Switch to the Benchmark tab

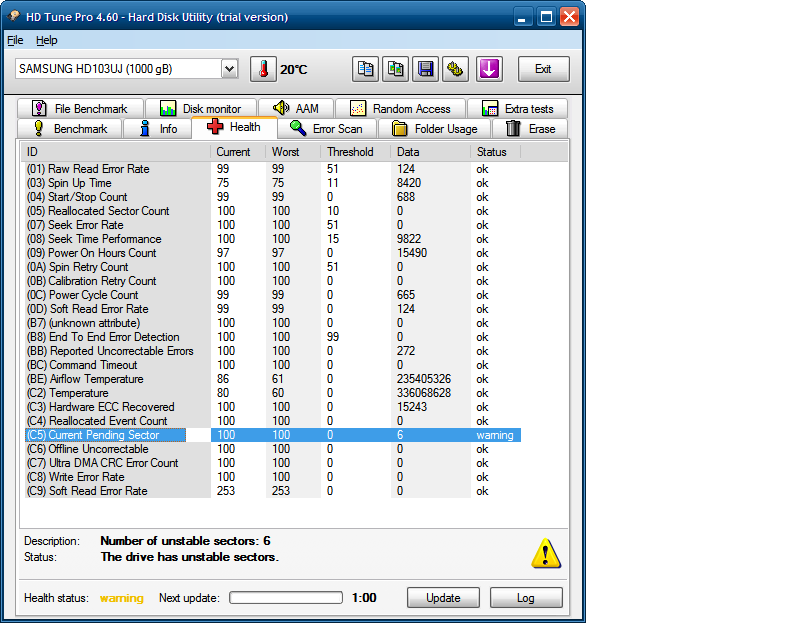pos(70,129)
